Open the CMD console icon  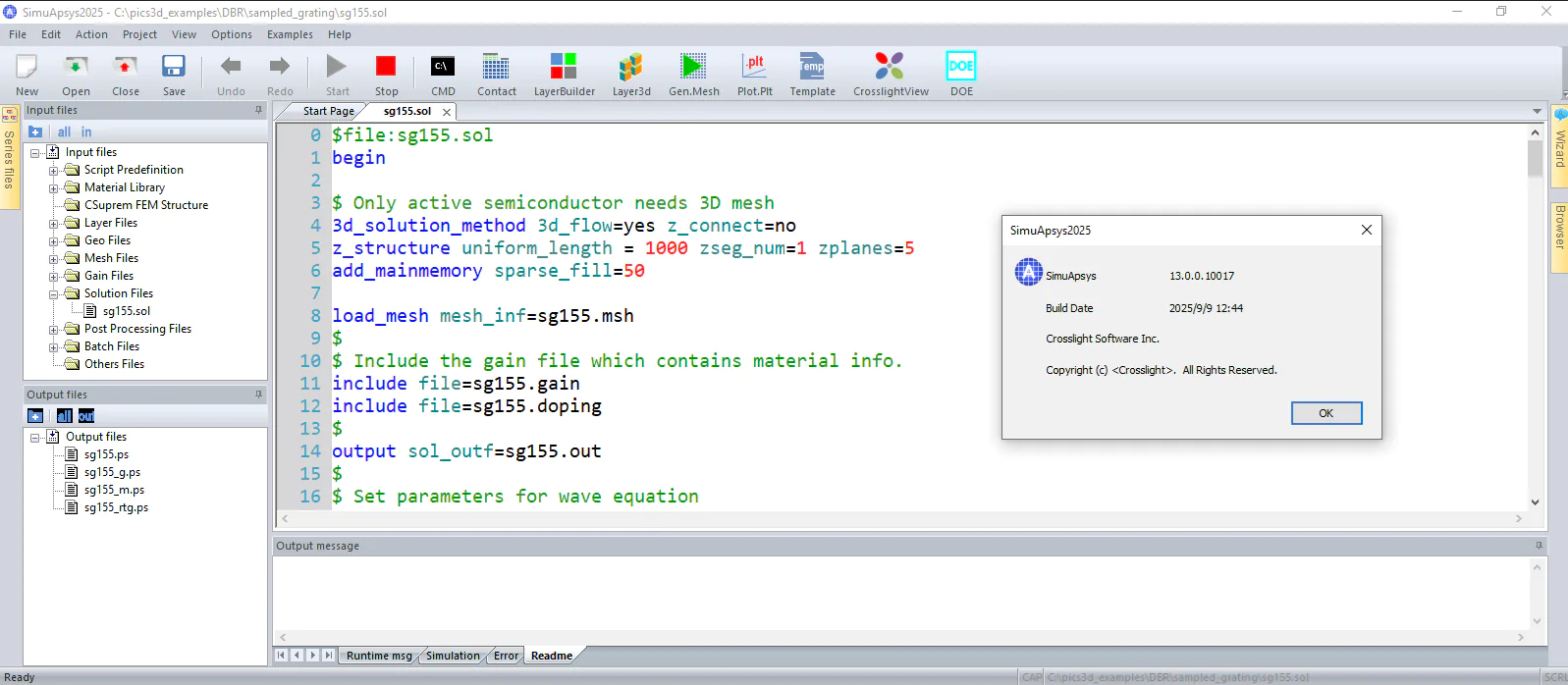(443, 67)
